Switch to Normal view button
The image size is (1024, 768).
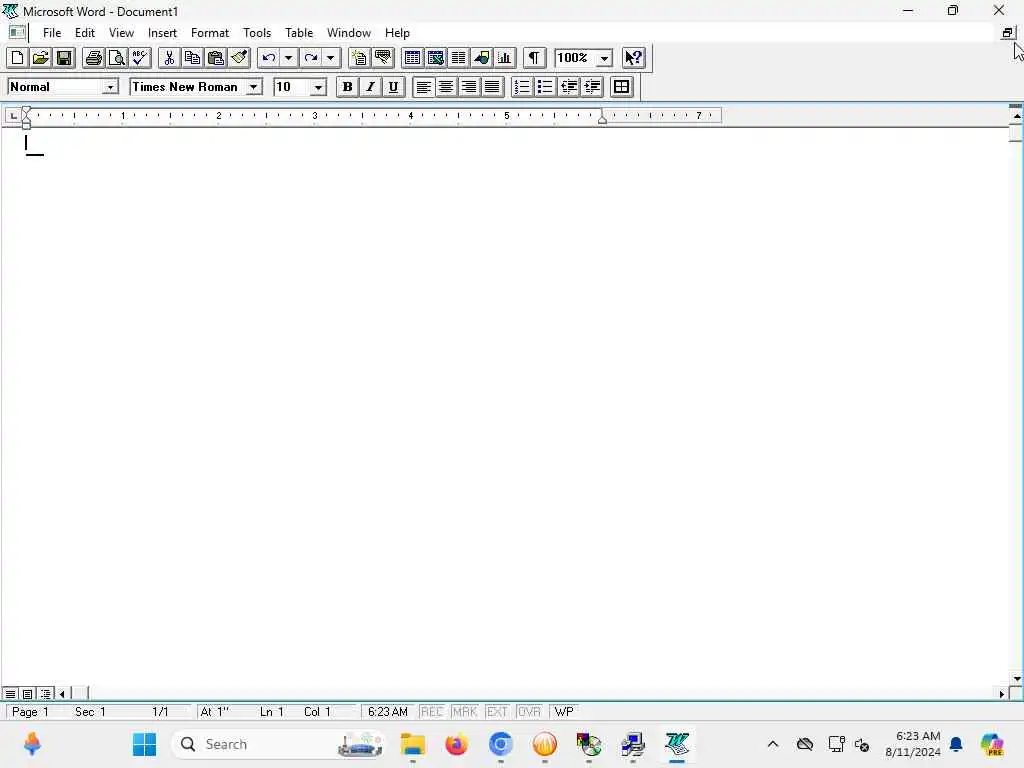10,694
